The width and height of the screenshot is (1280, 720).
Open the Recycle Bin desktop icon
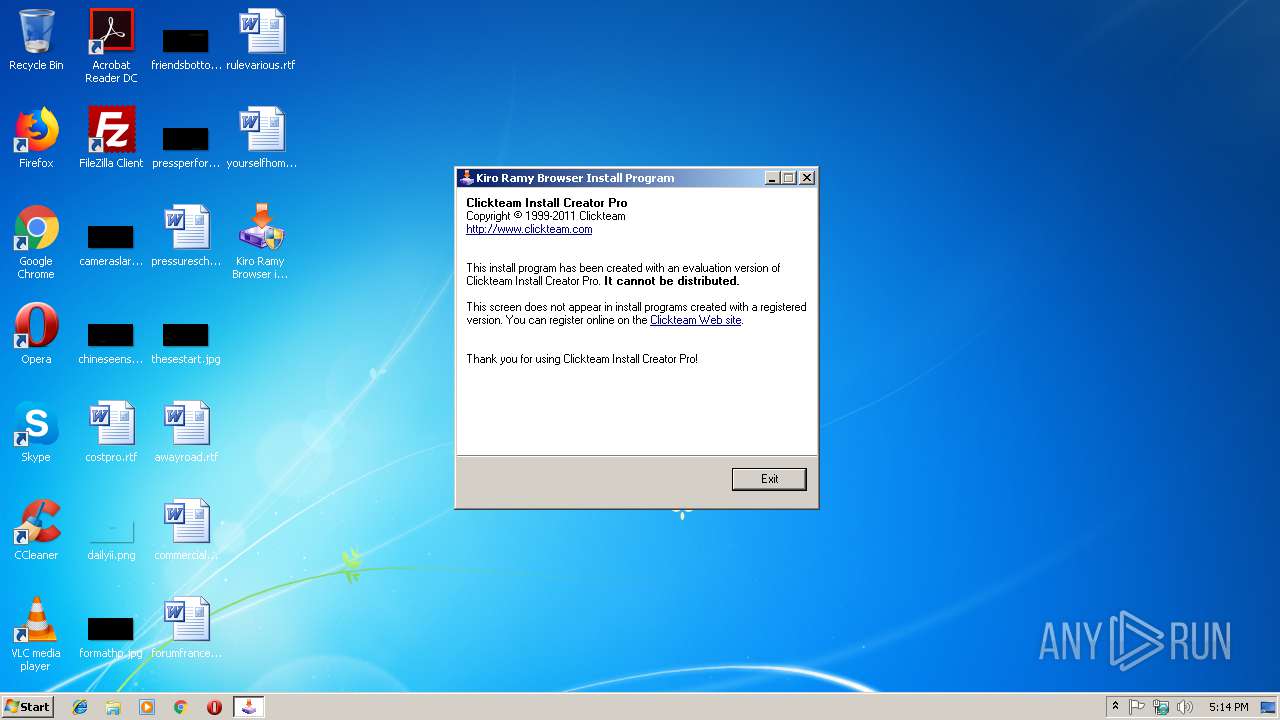click(36, 40)
